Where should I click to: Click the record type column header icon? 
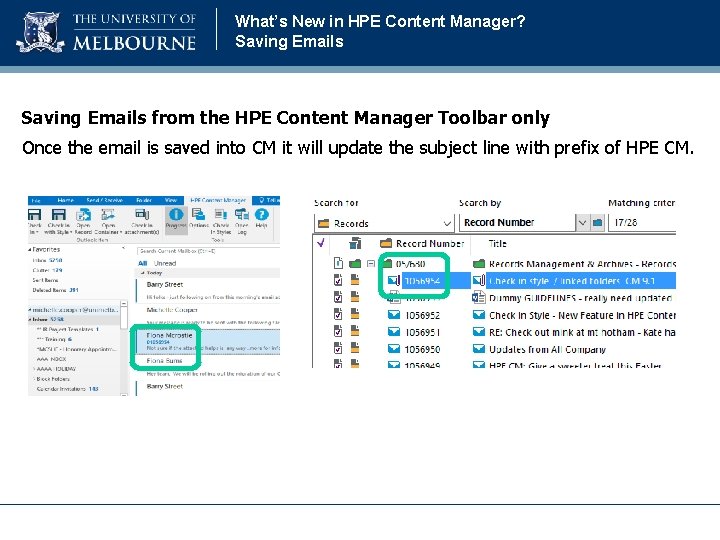pos(355,243)
